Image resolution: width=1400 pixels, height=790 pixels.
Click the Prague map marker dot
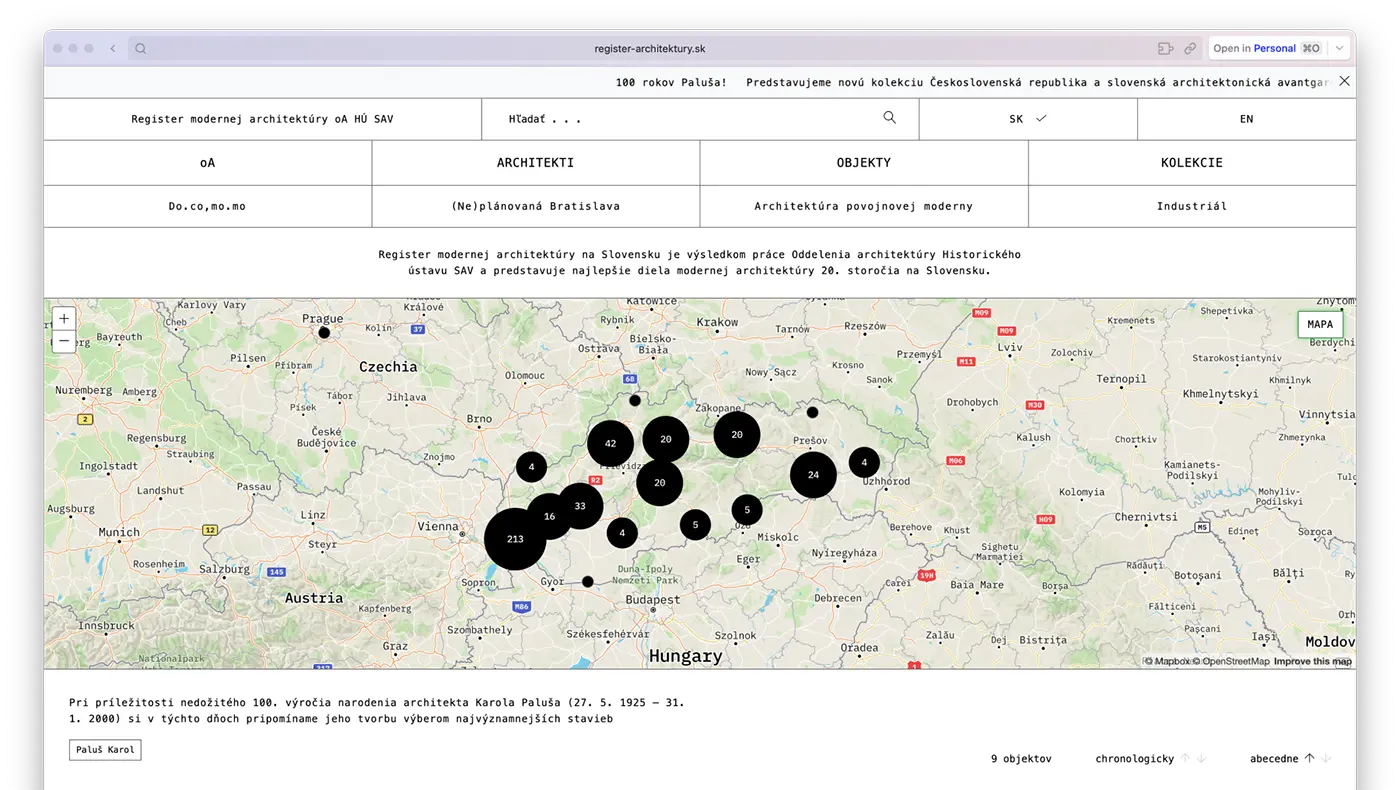click(x=324, y=332)
